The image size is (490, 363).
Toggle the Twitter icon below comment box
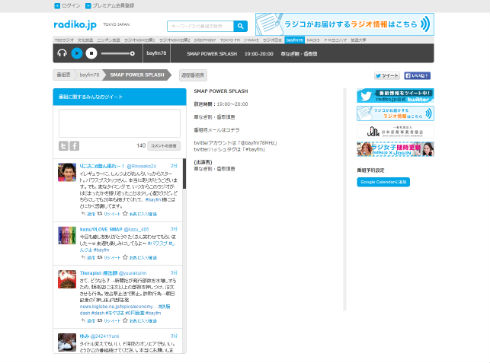coord(63,146)
